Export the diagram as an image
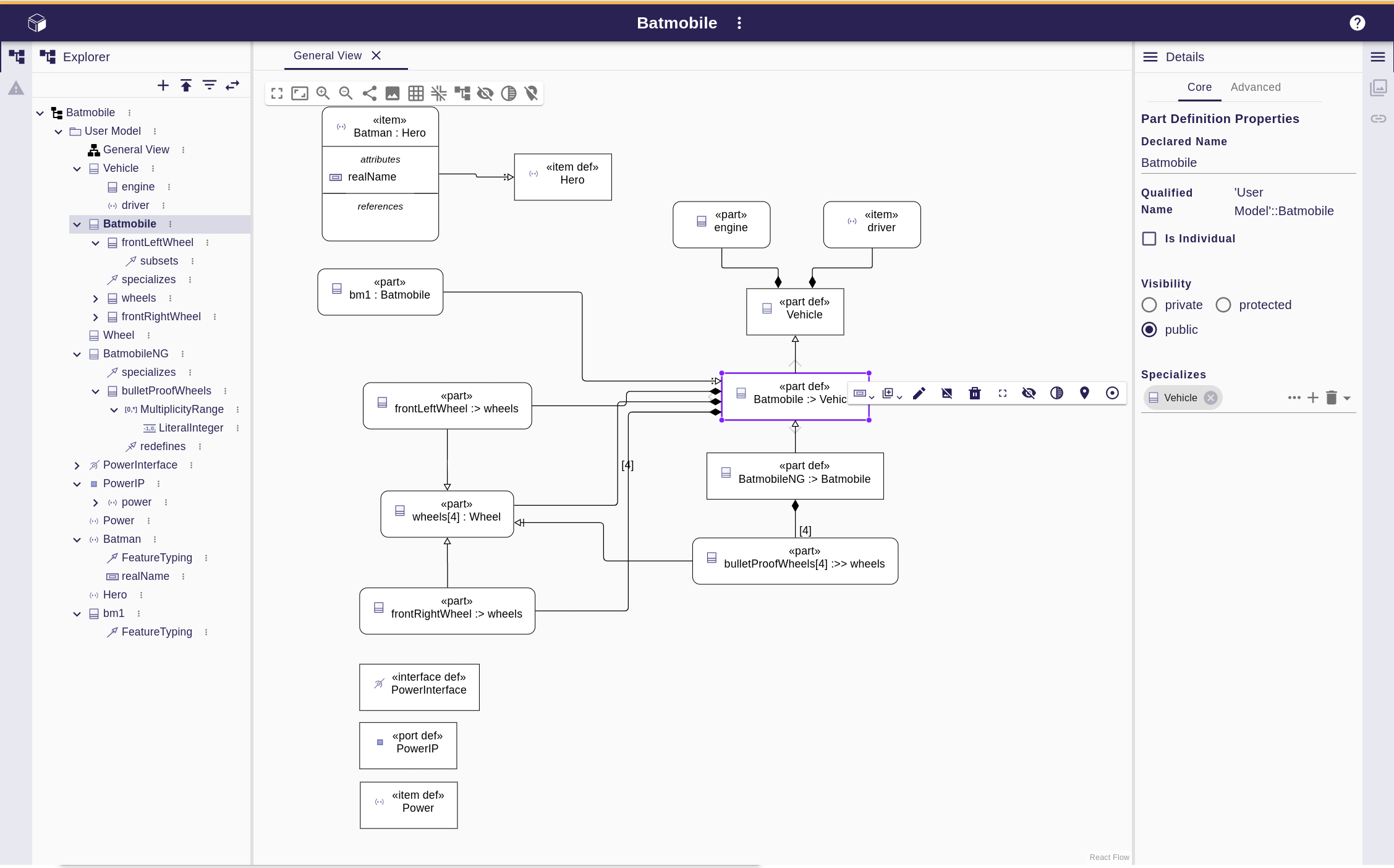The width and height of the screenshot is (1394, 868). click(393, 93)
